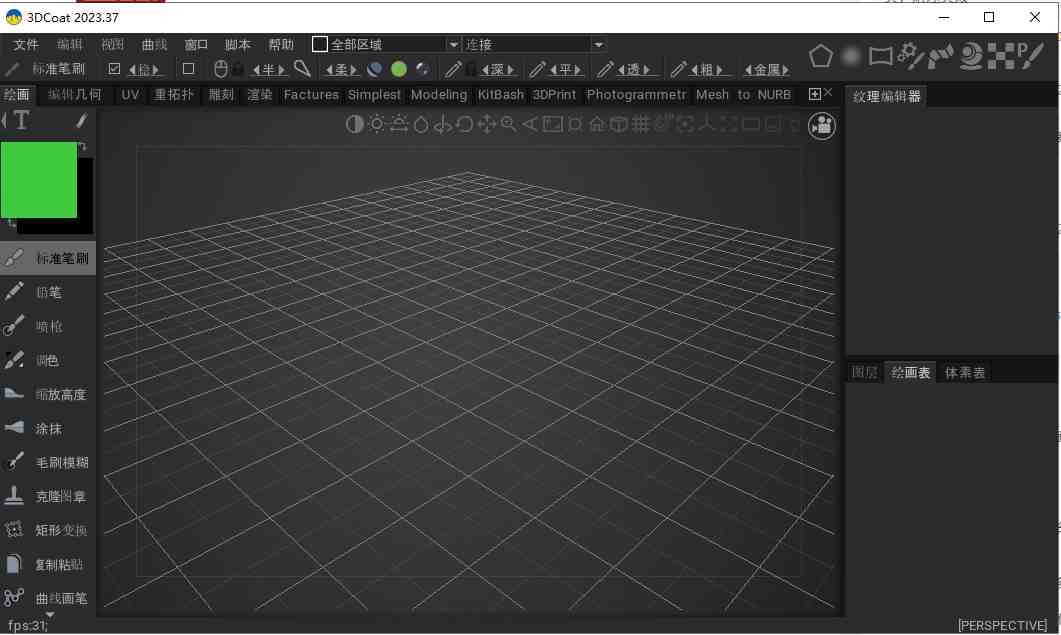Select the Airbrush (喷枪) tool
Screen dimensions: 1061x635
click(x=46, y=326)
